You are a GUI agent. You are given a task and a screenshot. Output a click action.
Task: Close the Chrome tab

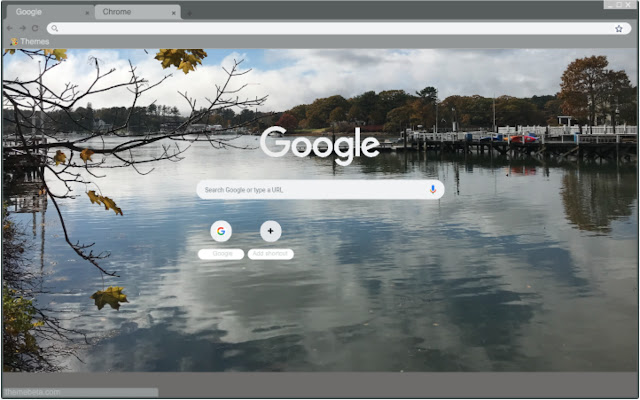pyautogui.click(x=173, y=13)
